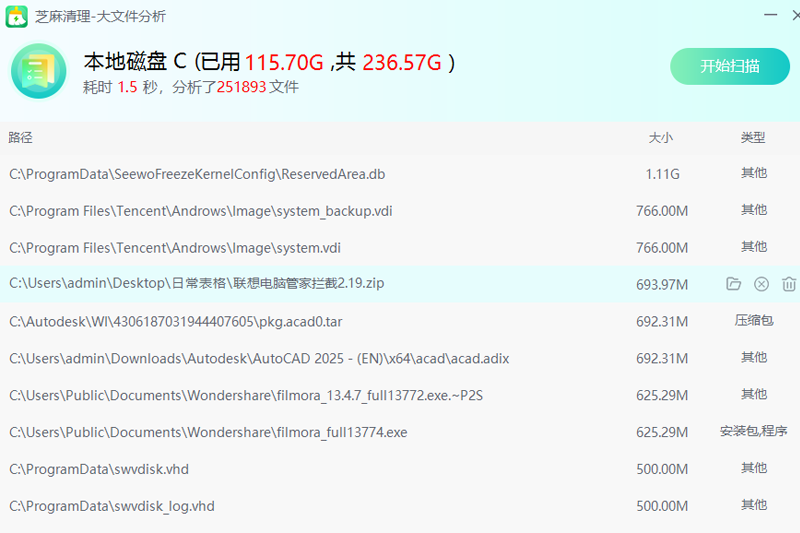Click the 芝麻清理 app logo icon
This screenshot has height=533, width=800.
[x=16, y=17]
